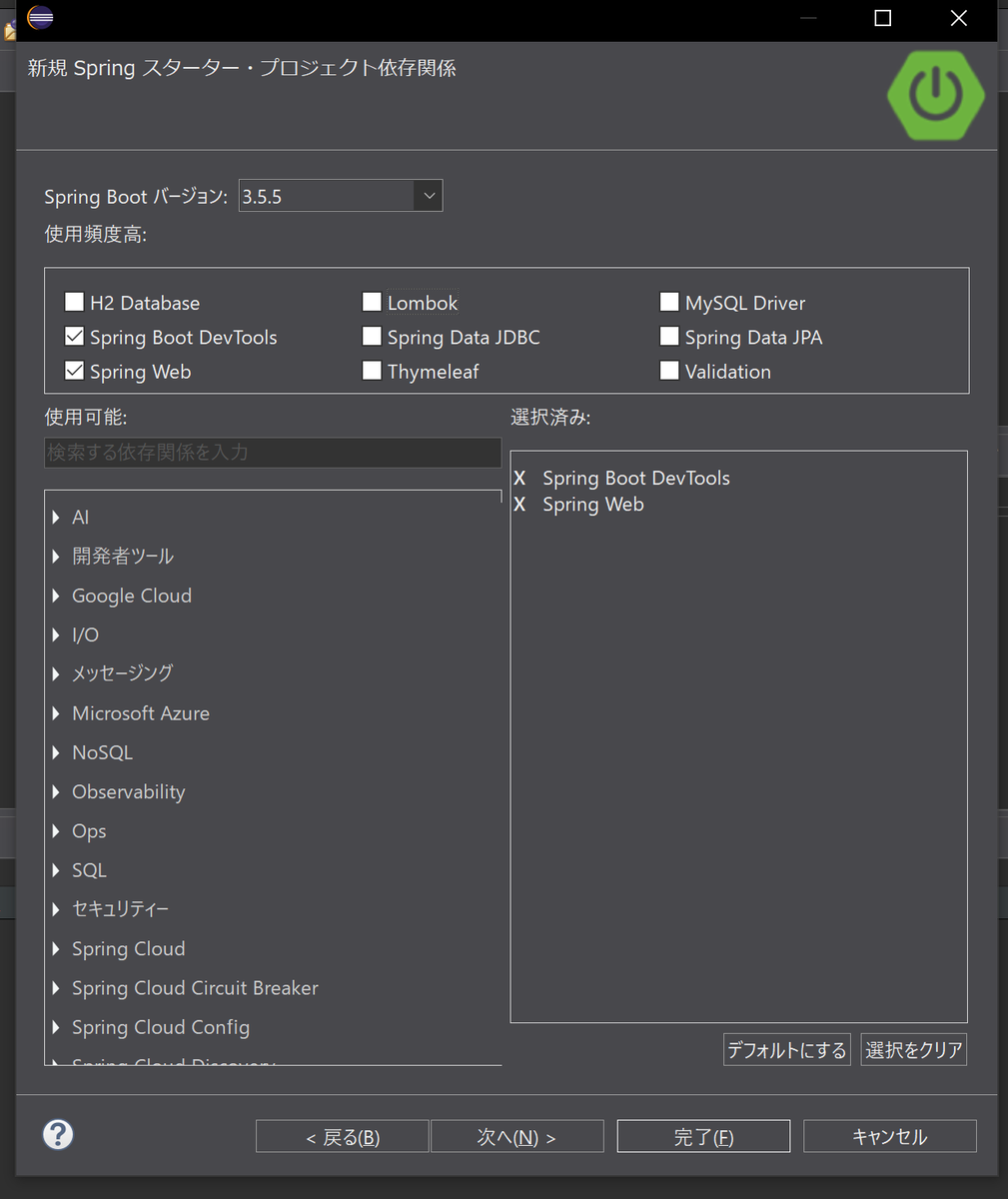Click the 完了(F) finish button
The height and width of the screenshot is (1199, 1008).
(x=703, y=1136)
